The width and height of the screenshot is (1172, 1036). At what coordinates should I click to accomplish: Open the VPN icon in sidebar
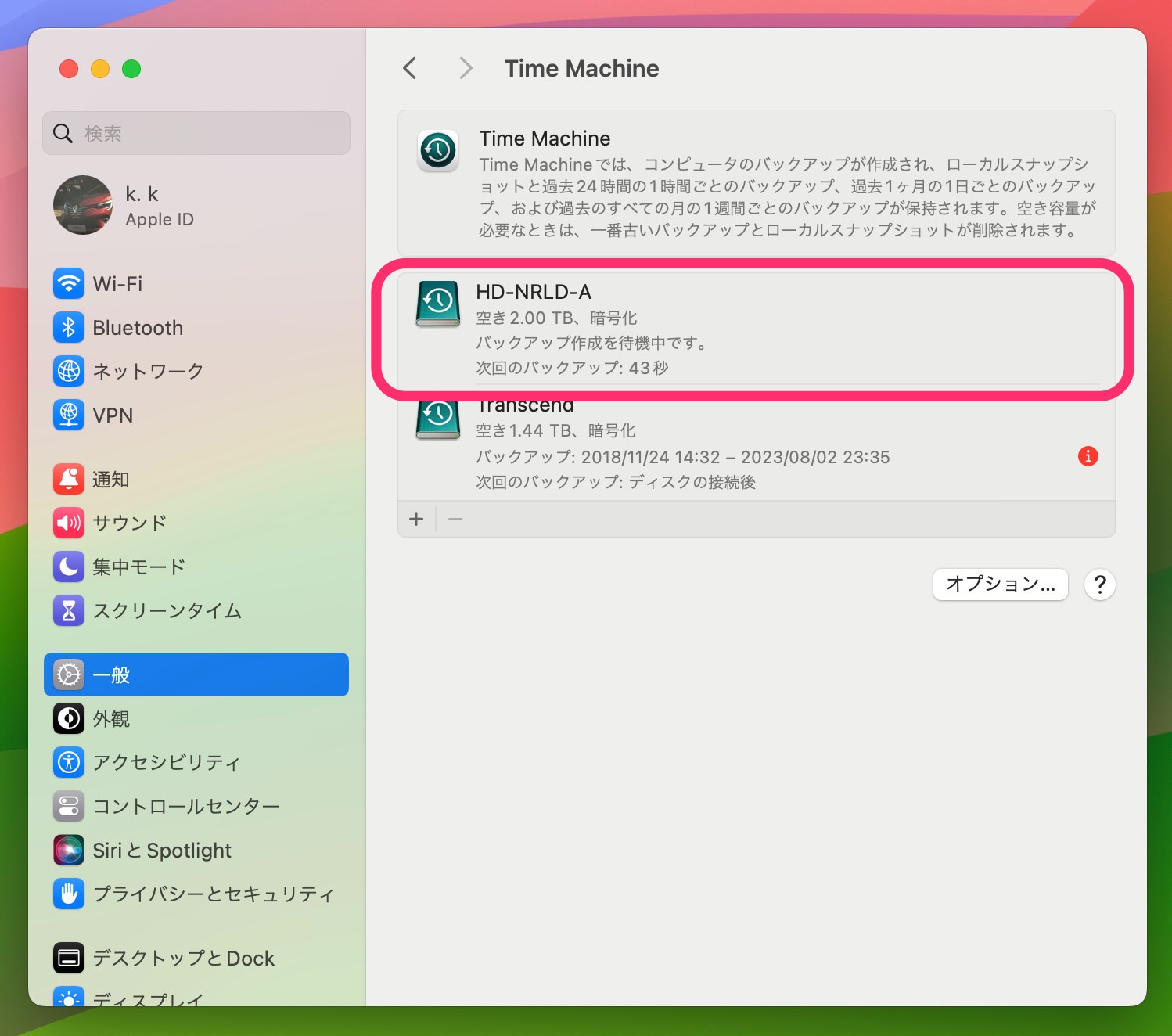click(x=69, y=415)
